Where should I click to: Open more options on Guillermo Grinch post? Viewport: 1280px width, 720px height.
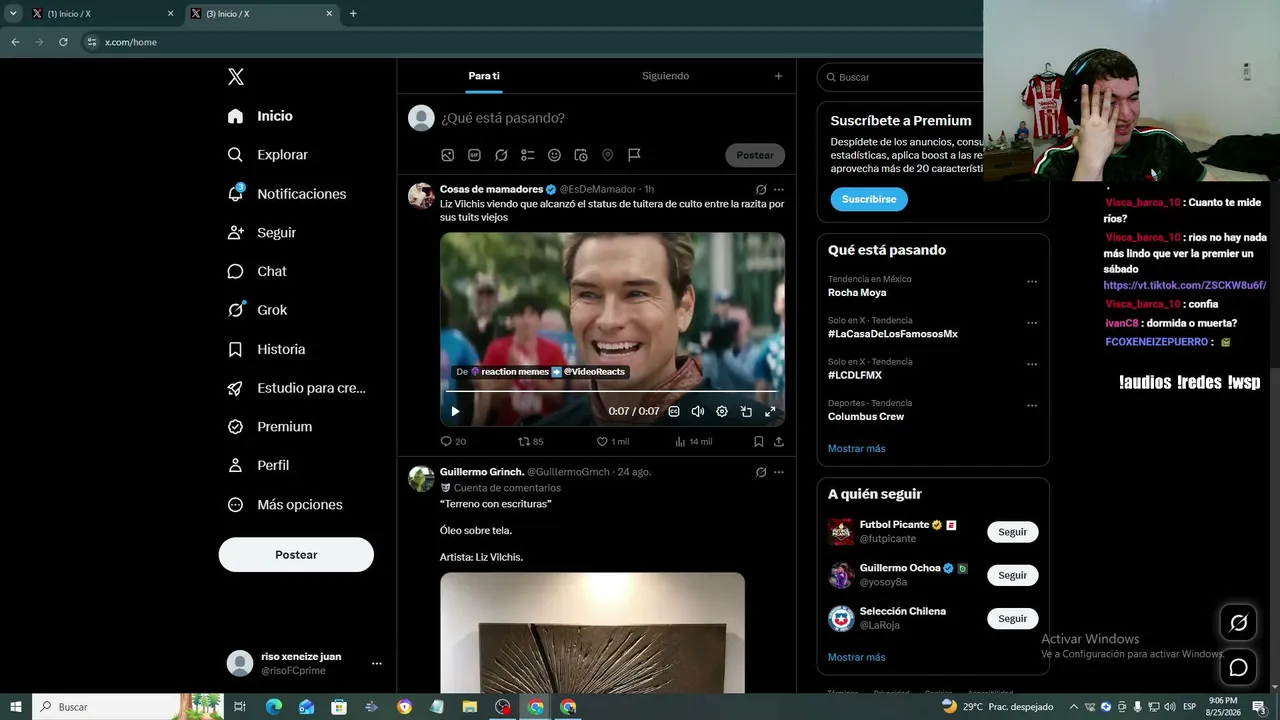point(779,472)
